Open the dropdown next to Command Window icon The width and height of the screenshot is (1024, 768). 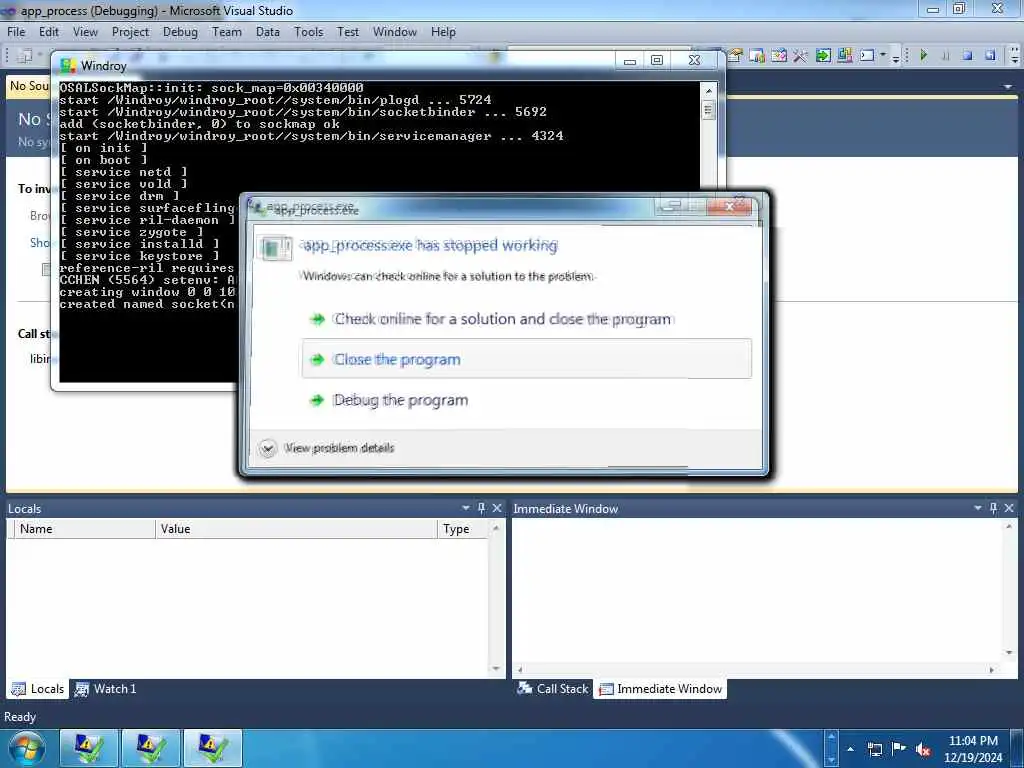point(882,56)
